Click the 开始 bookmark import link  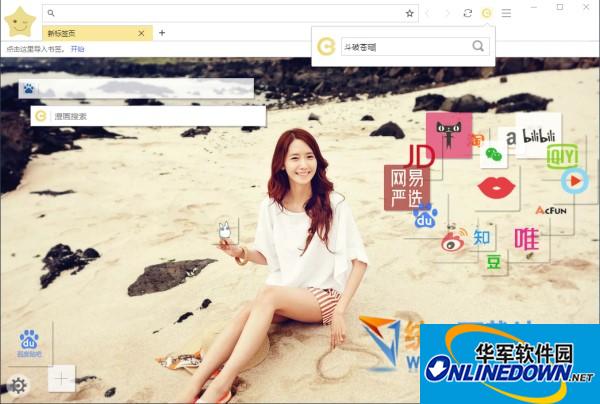pyautogui.click(x=77, y=48)
